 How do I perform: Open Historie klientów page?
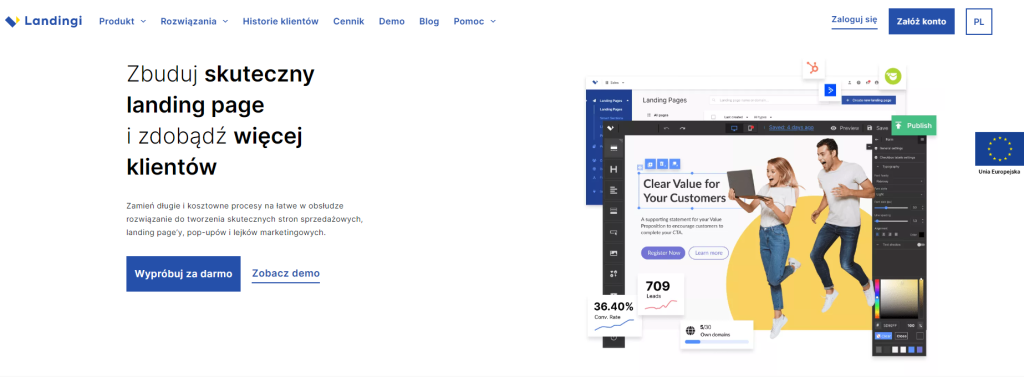[x=281, y=21]
